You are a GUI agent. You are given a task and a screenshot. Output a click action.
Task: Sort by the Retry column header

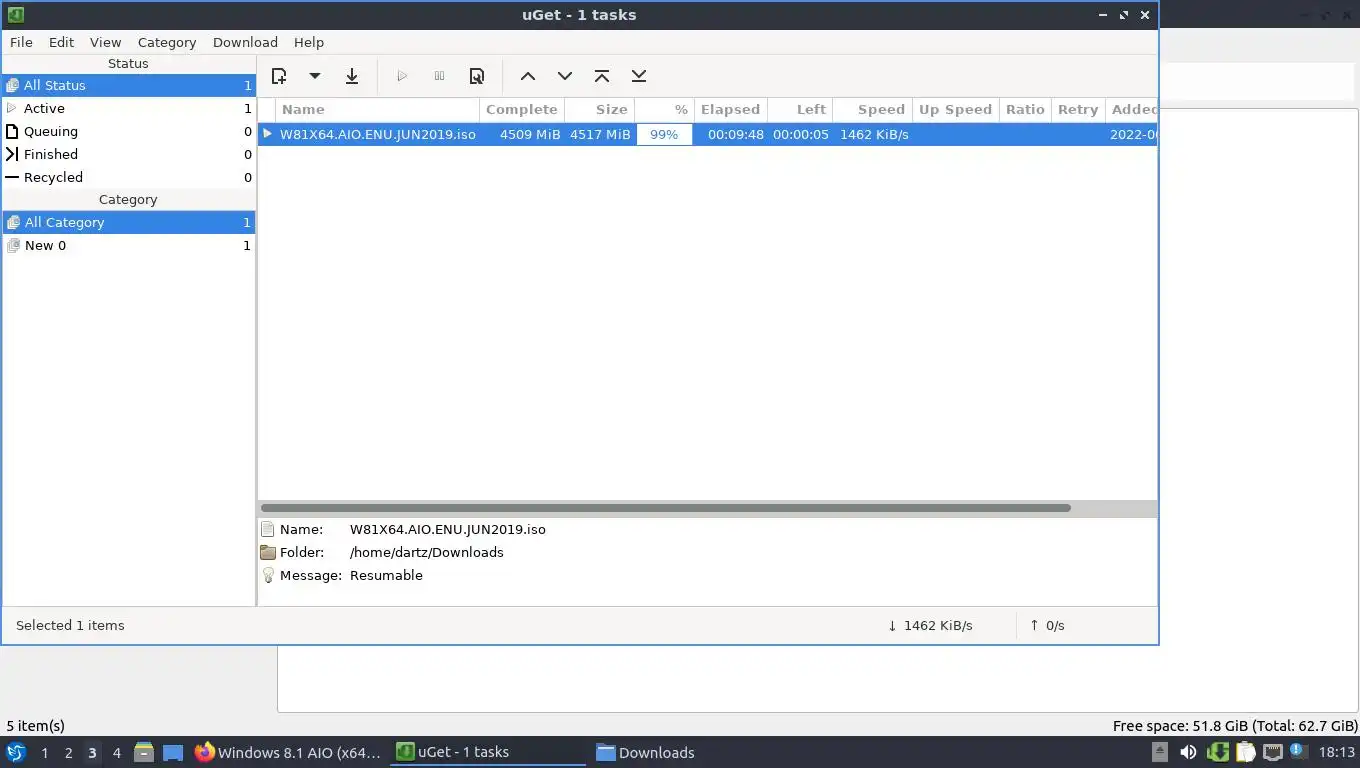tap(1078, 109)
